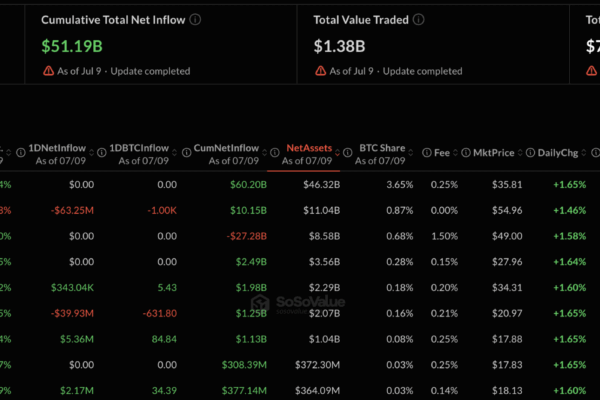This screenshot has height=400, width=600.
Task: Click info icon beside Cumulative Total Net Inflow
Action: 195,20
